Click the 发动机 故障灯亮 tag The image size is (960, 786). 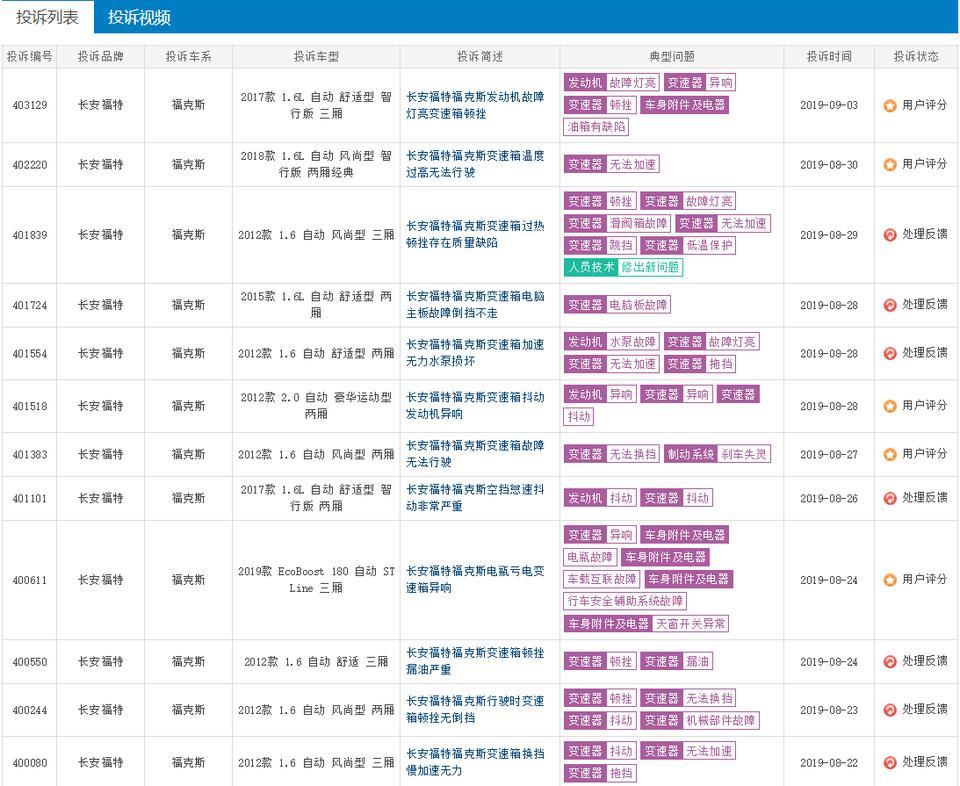click(612, 83)
